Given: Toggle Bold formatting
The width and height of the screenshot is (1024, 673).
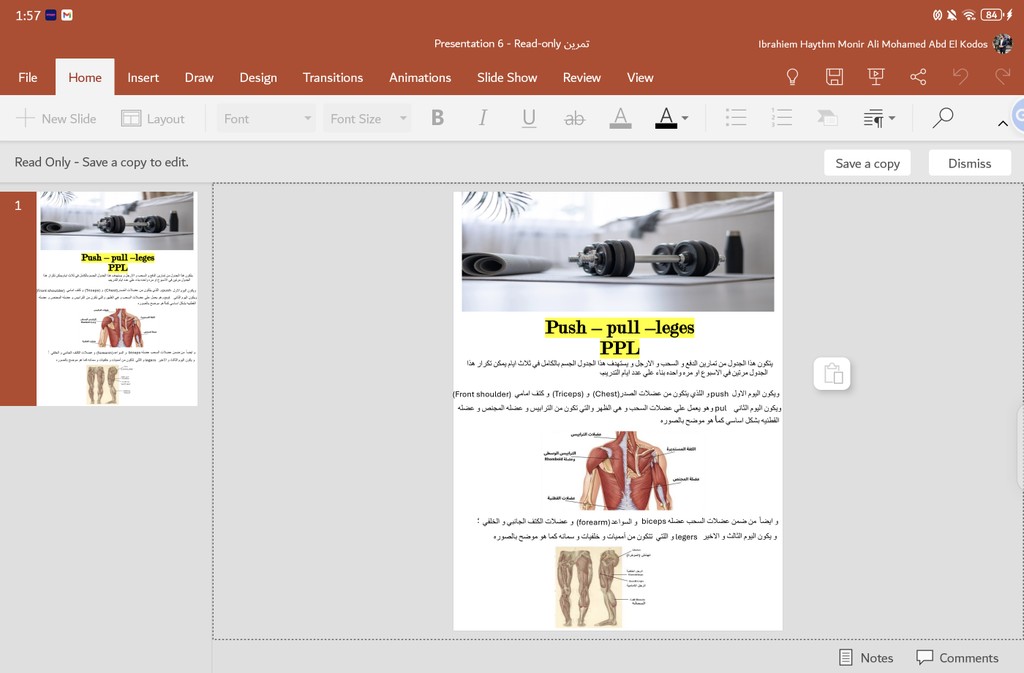Looking at the screenshot, I should [x=437, y=118].
